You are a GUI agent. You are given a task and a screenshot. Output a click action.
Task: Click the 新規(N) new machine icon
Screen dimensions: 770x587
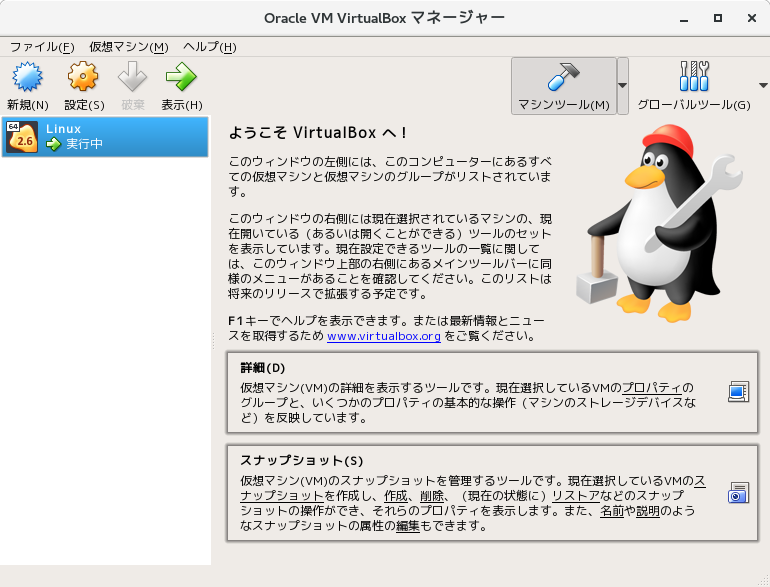click(x=28, y=77)
